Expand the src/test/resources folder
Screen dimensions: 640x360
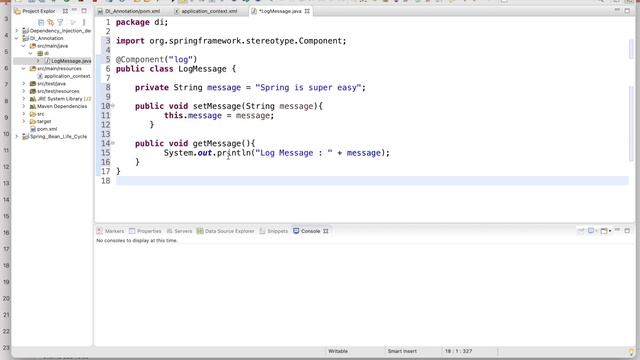24,91
